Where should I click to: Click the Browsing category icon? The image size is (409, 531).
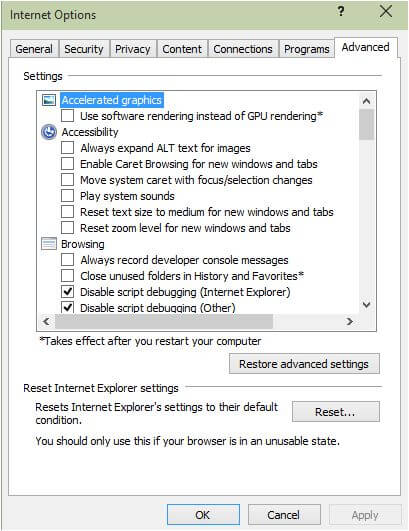[x=49, y=243]
